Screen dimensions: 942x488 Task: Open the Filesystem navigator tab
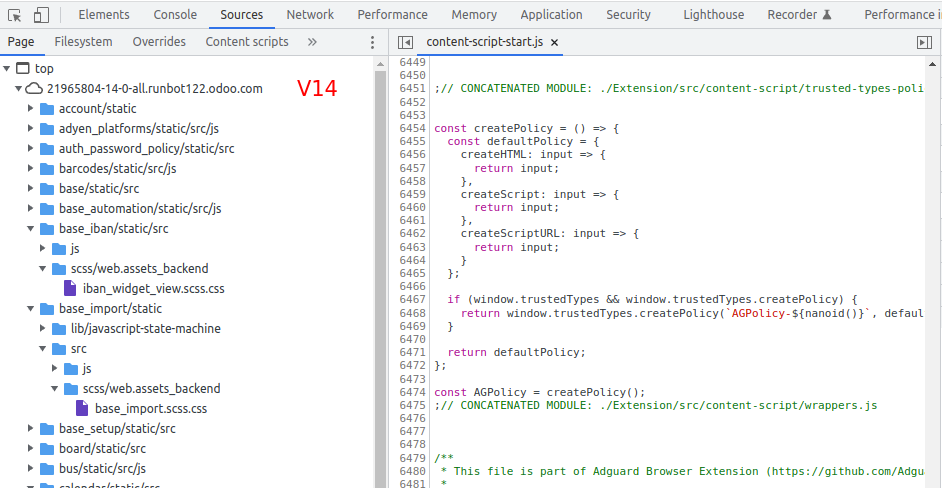83,42
